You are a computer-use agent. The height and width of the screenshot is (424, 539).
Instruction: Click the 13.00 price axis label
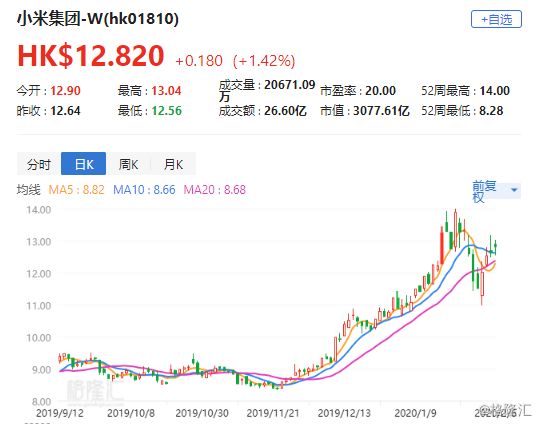[x=39, y=242]
